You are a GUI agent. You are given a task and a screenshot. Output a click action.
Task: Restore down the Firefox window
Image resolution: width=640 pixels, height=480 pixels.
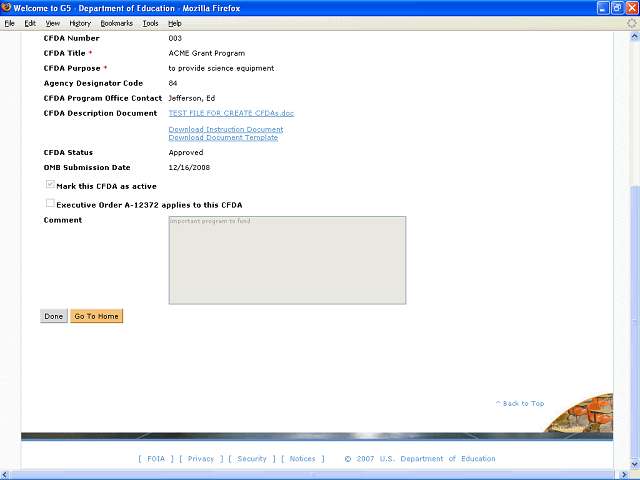click(x=618, y=8)
